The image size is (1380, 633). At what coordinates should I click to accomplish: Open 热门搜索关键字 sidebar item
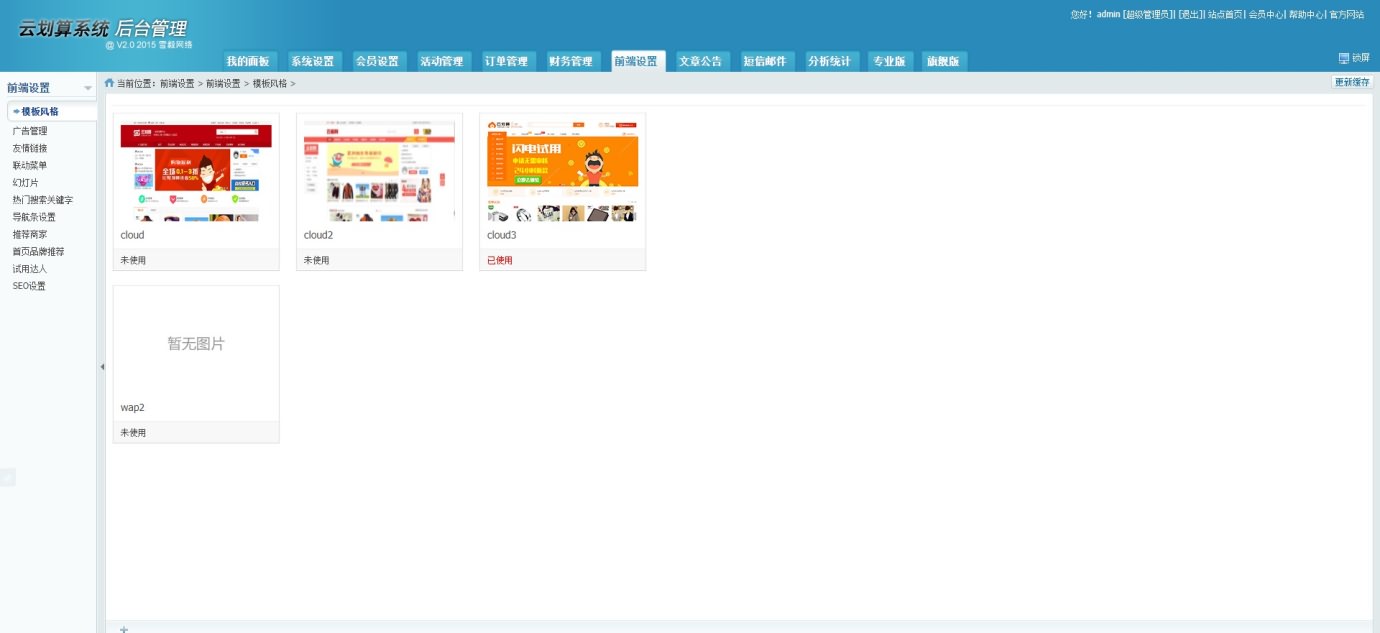point(42,200)
